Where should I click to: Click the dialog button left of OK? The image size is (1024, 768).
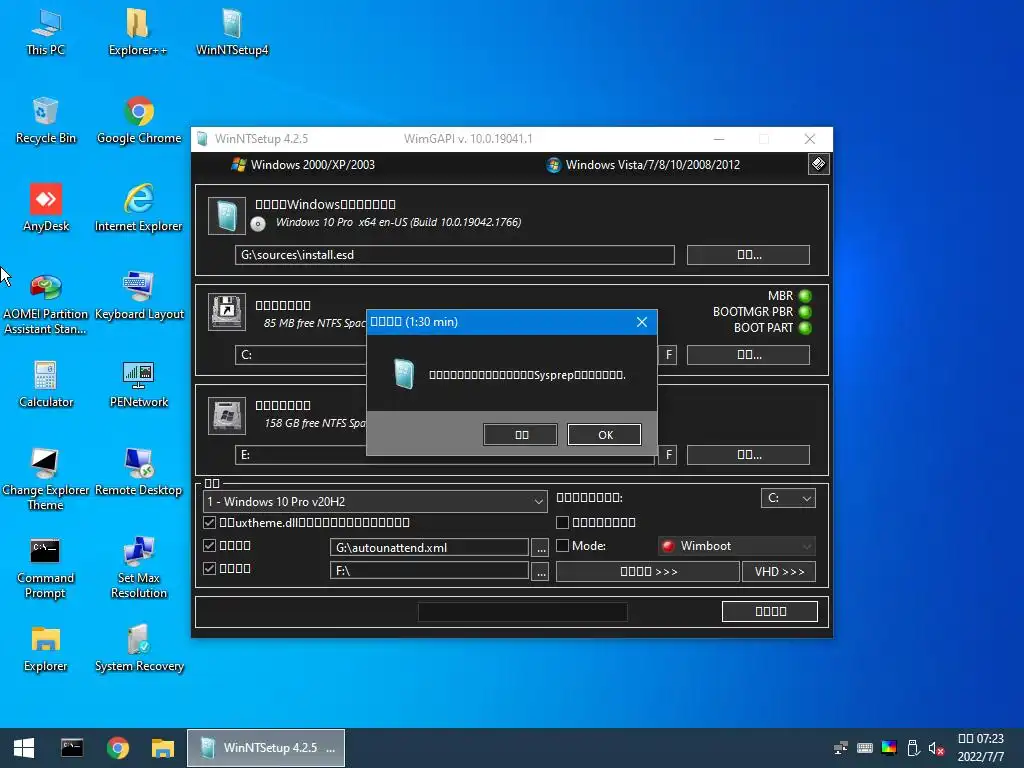pos(520,435)
